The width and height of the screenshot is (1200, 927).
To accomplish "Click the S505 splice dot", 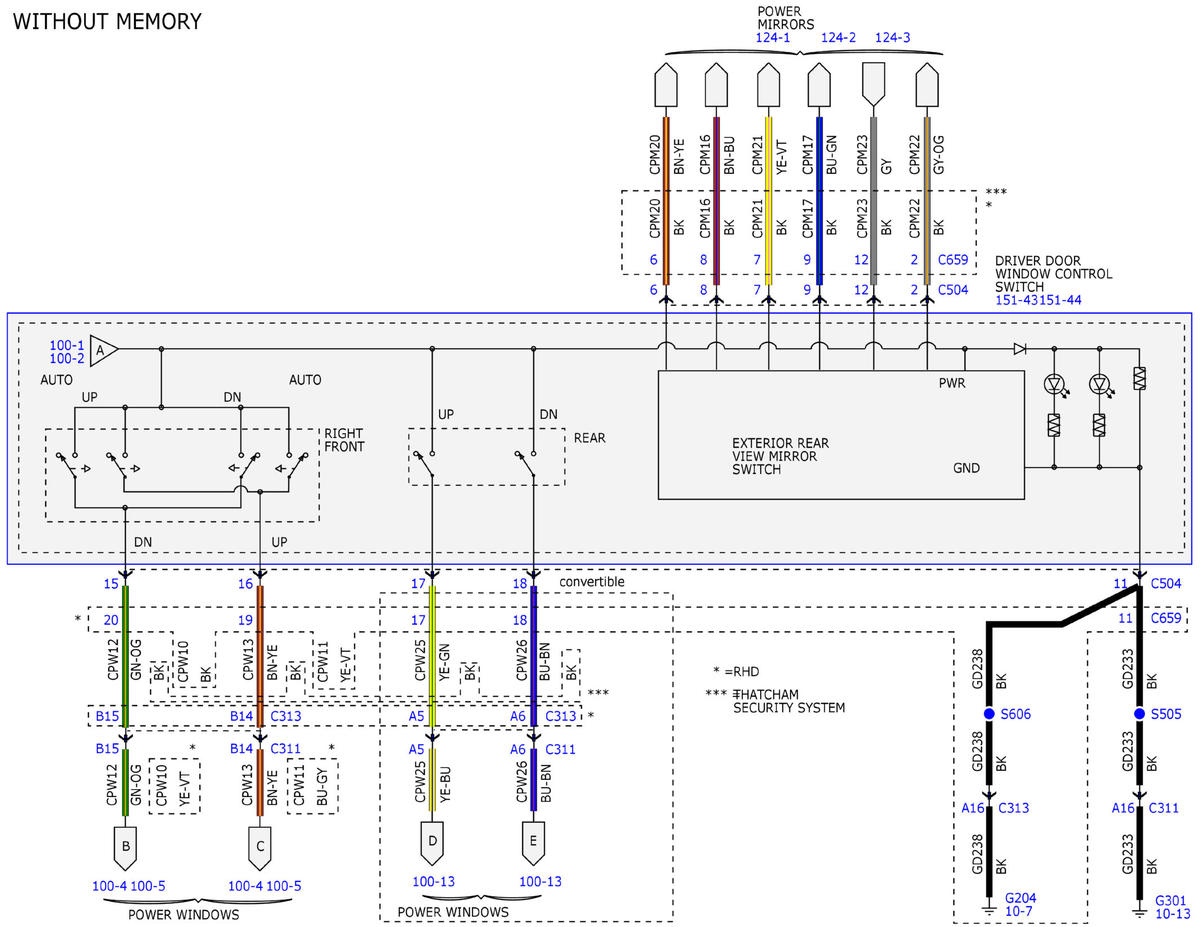I will tap(1139, 714).
